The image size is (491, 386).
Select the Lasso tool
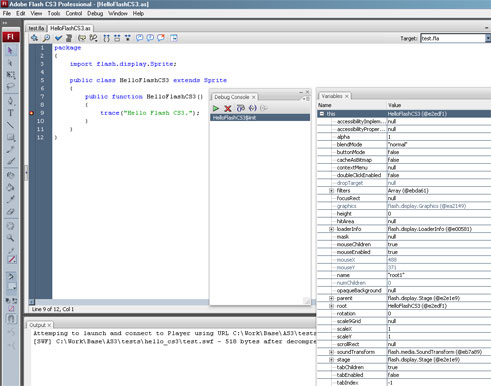(x=10, y=87)
